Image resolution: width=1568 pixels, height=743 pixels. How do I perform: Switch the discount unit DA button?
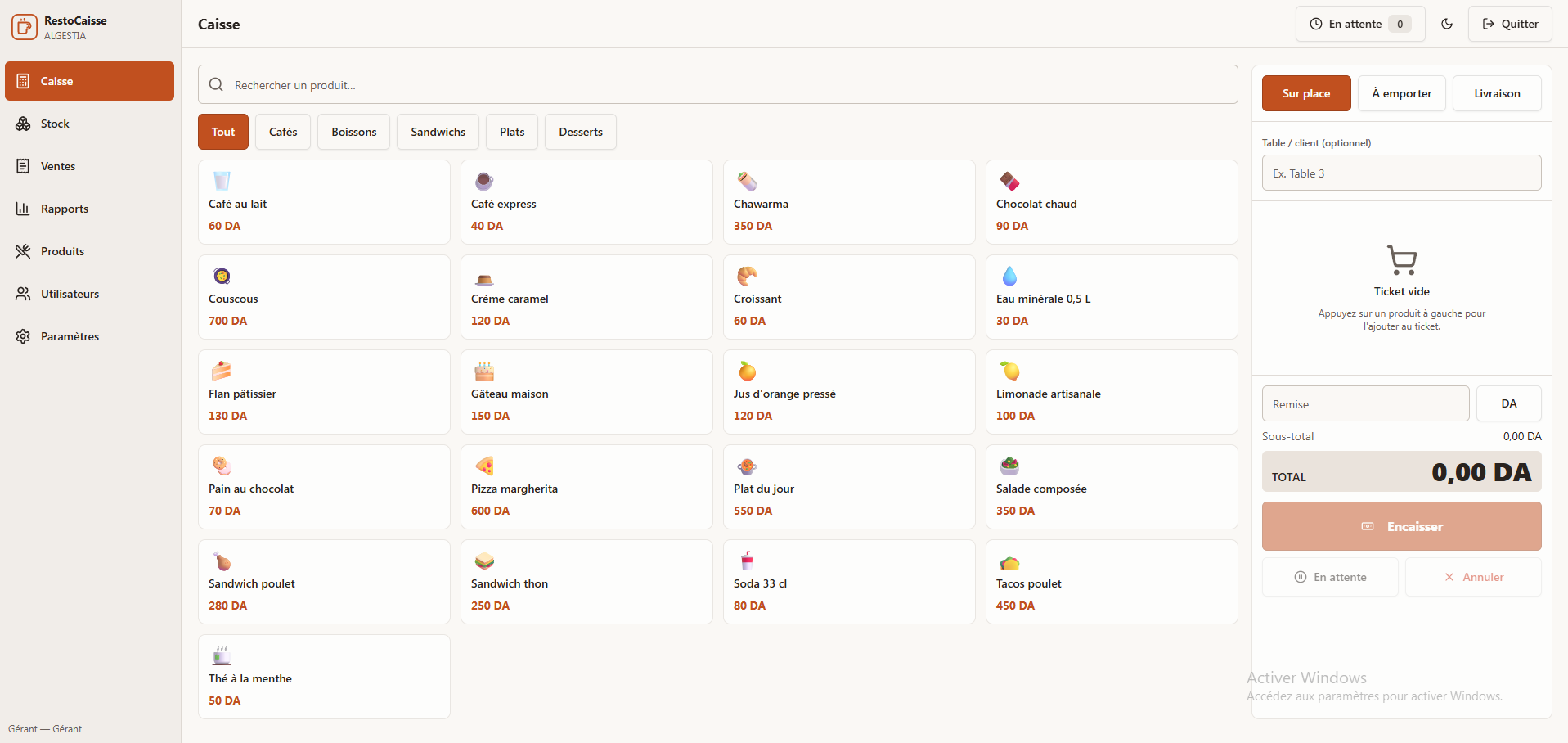pos(1509,403)
